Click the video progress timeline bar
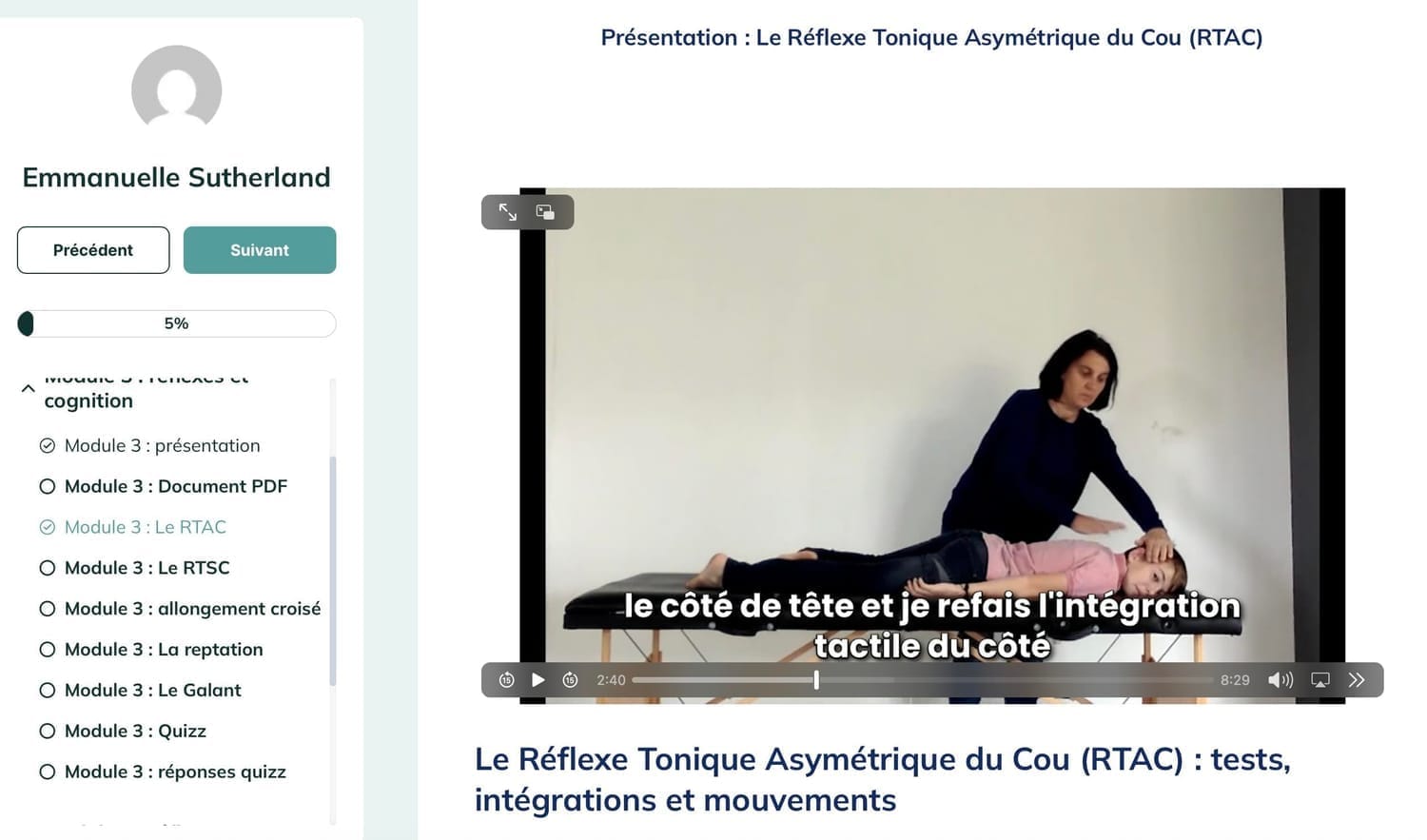1427x840 pixels. 923,680
